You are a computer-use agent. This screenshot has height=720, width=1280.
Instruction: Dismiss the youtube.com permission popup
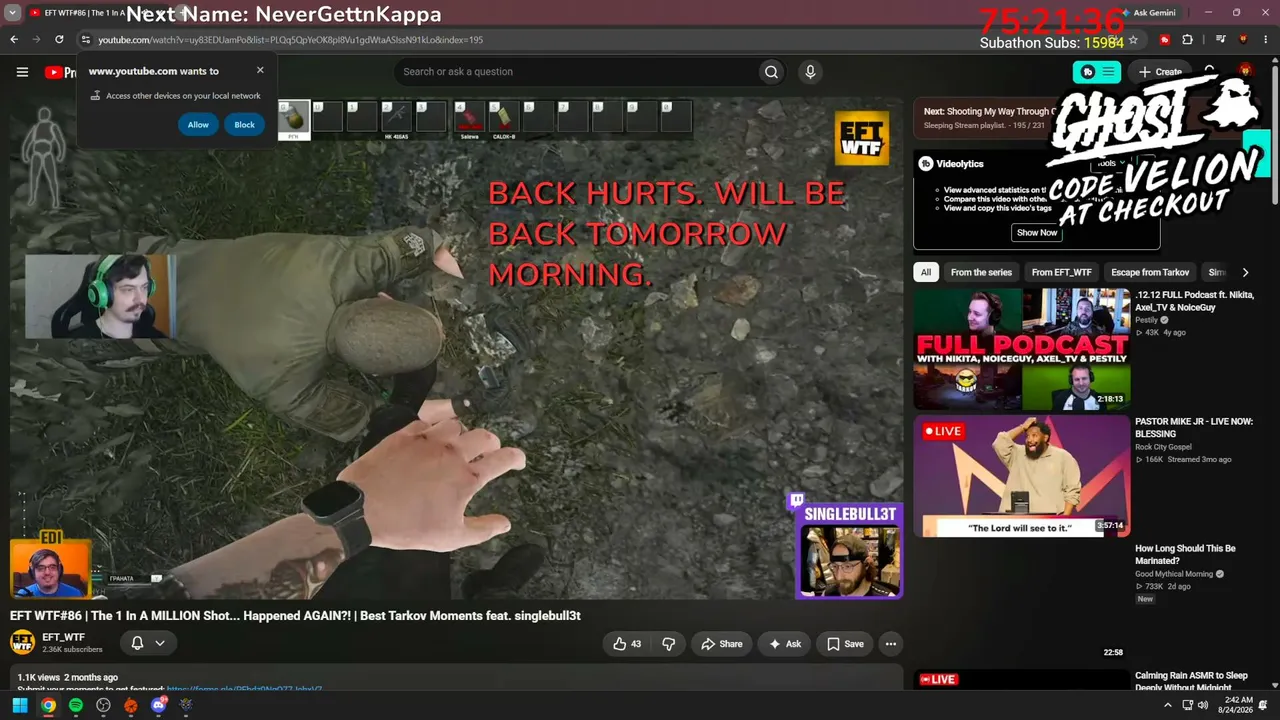260,71
